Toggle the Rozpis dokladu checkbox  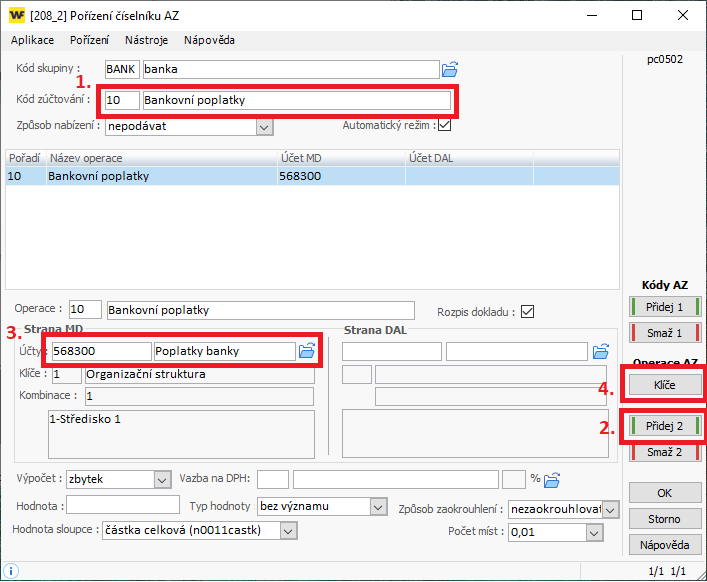pos(527,310)
